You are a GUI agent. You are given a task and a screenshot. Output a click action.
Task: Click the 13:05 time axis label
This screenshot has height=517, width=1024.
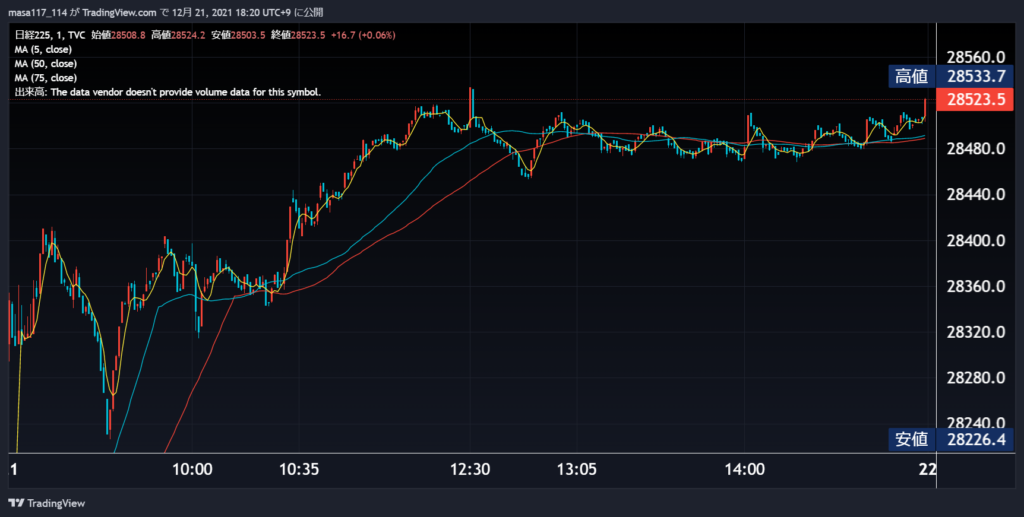click(577, 469)
